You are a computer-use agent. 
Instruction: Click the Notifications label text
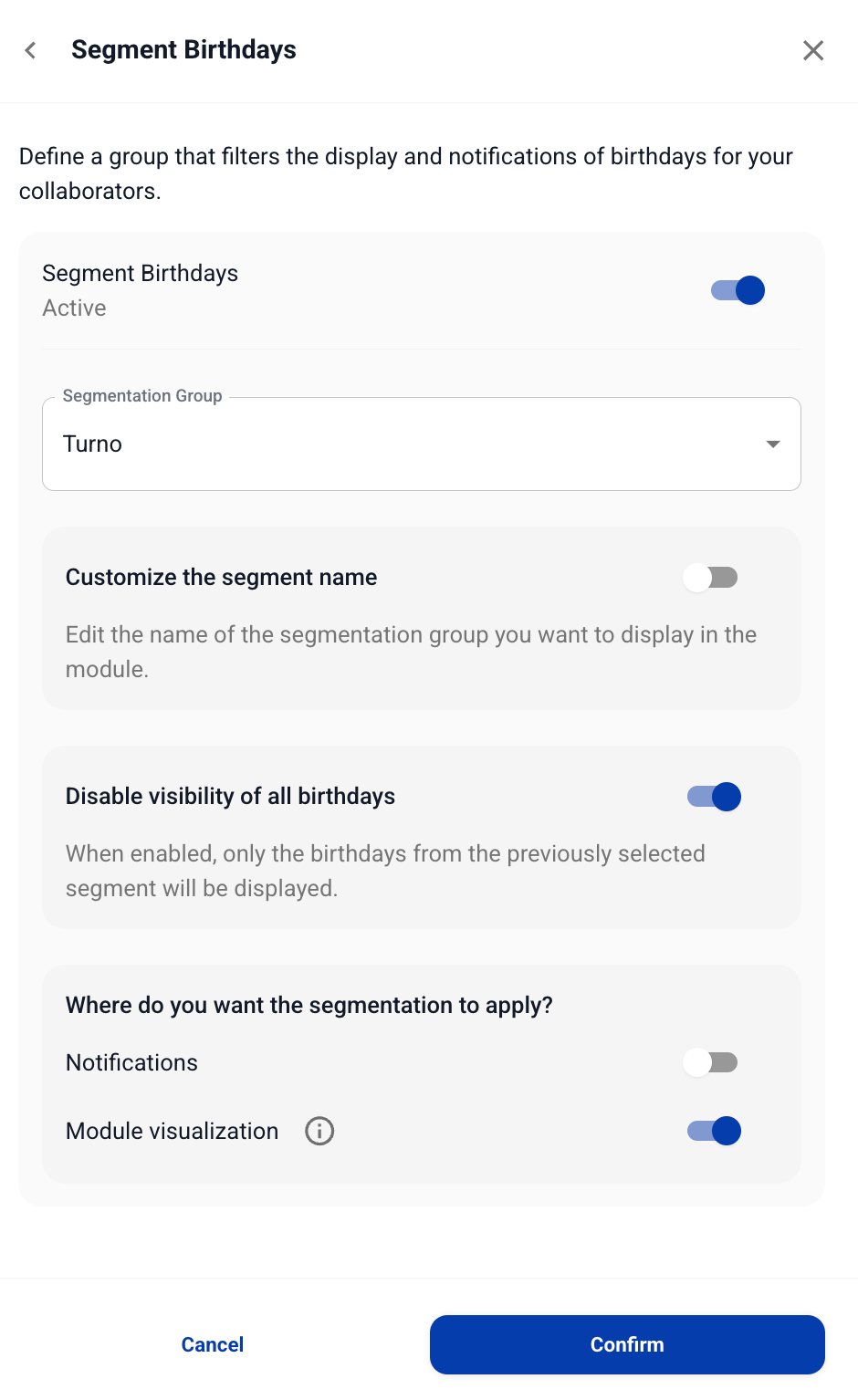click(x=131, y=1062)
